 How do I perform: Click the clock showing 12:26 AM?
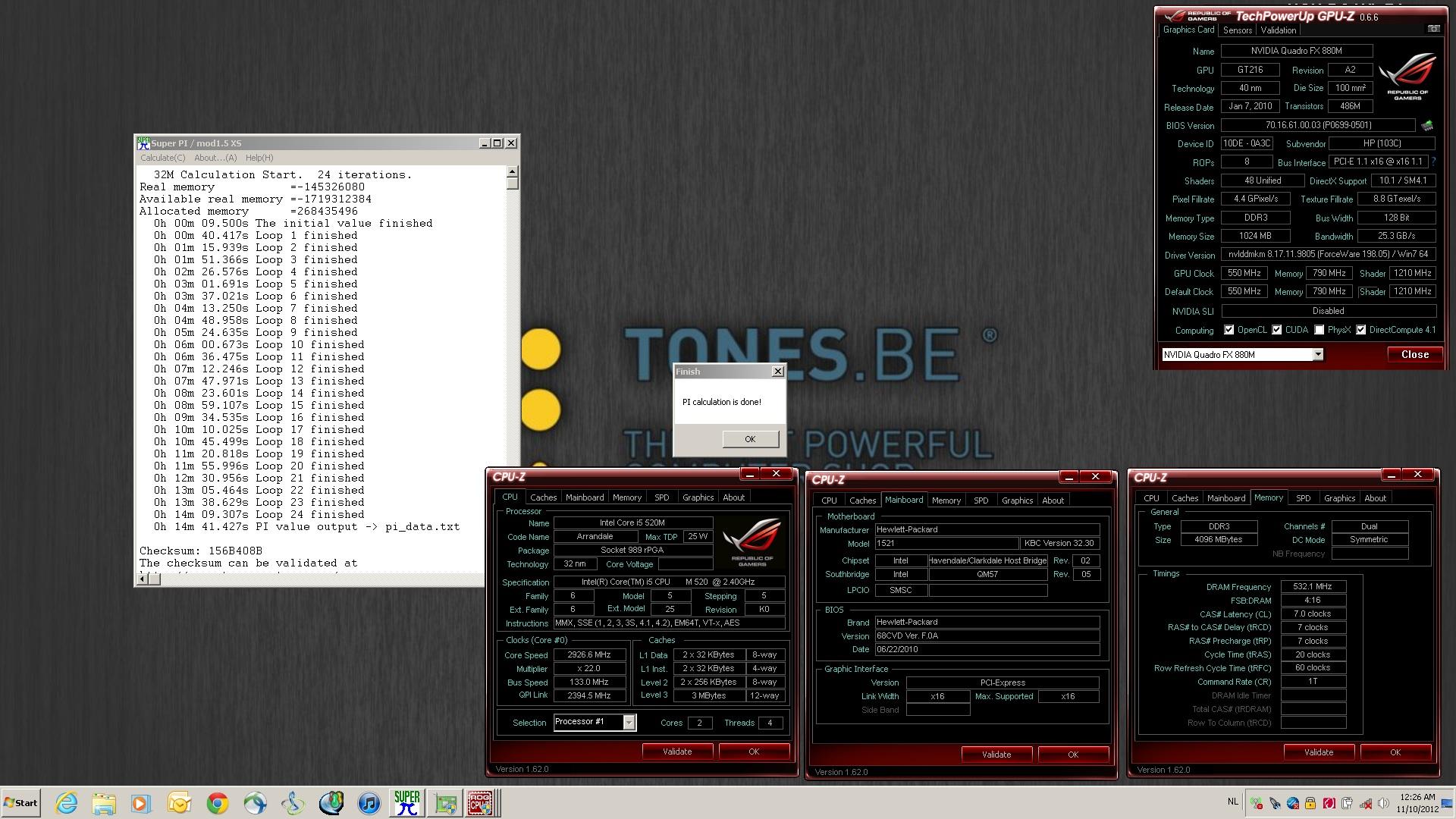(x=1417, y=797)
